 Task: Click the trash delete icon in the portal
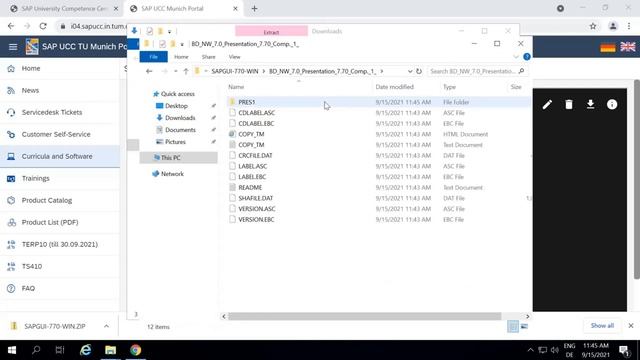pos(569,105)
